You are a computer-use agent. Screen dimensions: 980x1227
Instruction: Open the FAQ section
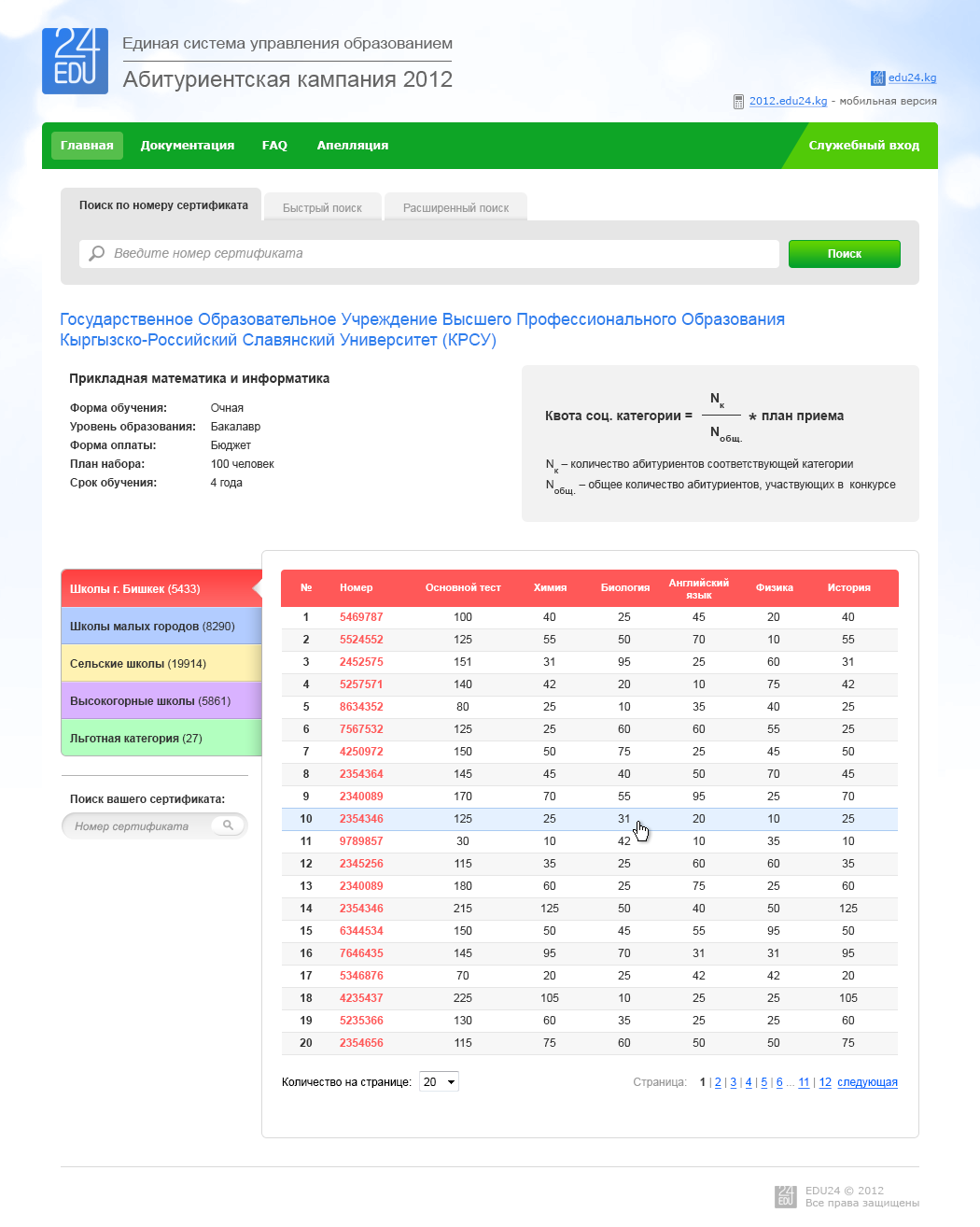tap(274, 145)
